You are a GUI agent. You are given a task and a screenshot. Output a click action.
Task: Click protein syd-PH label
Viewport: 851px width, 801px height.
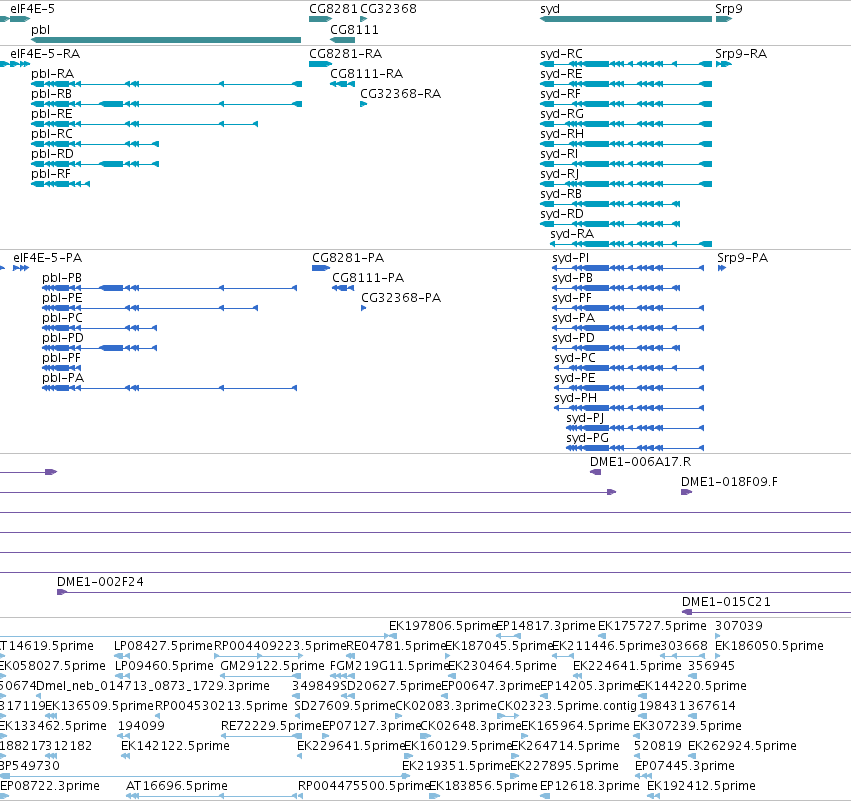tap(575, 398)
